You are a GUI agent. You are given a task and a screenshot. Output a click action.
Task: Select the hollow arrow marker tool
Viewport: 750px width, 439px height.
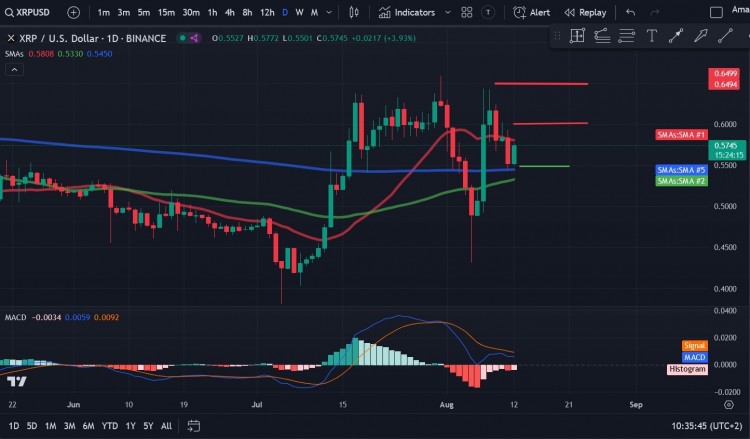click(701, 36)
